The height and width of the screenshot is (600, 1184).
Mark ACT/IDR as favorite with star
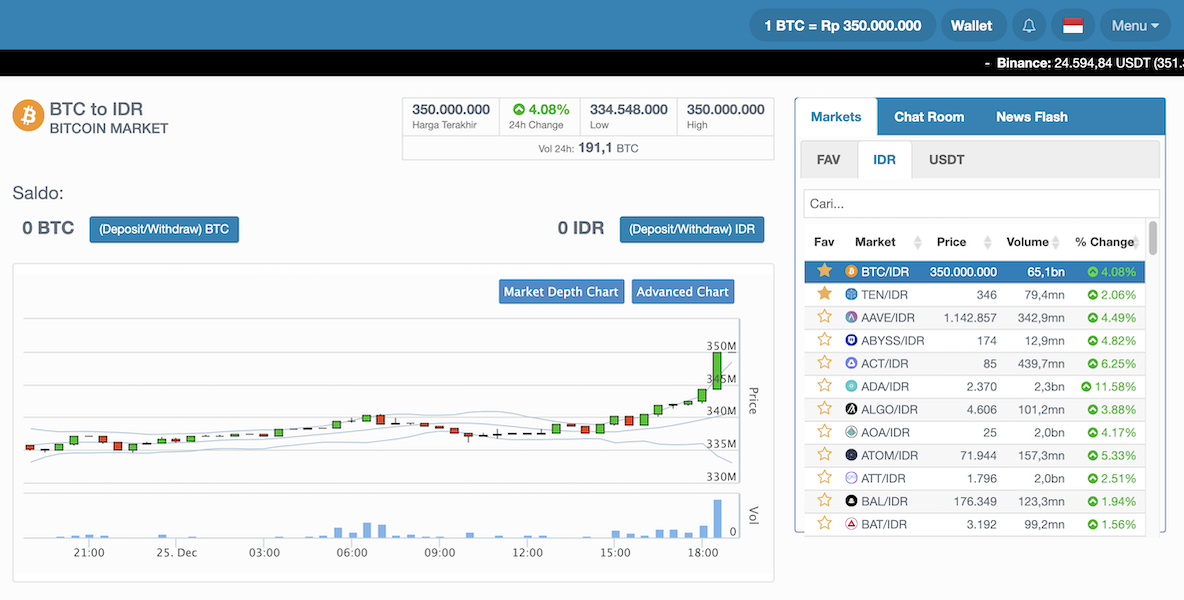tap(824, 363)
